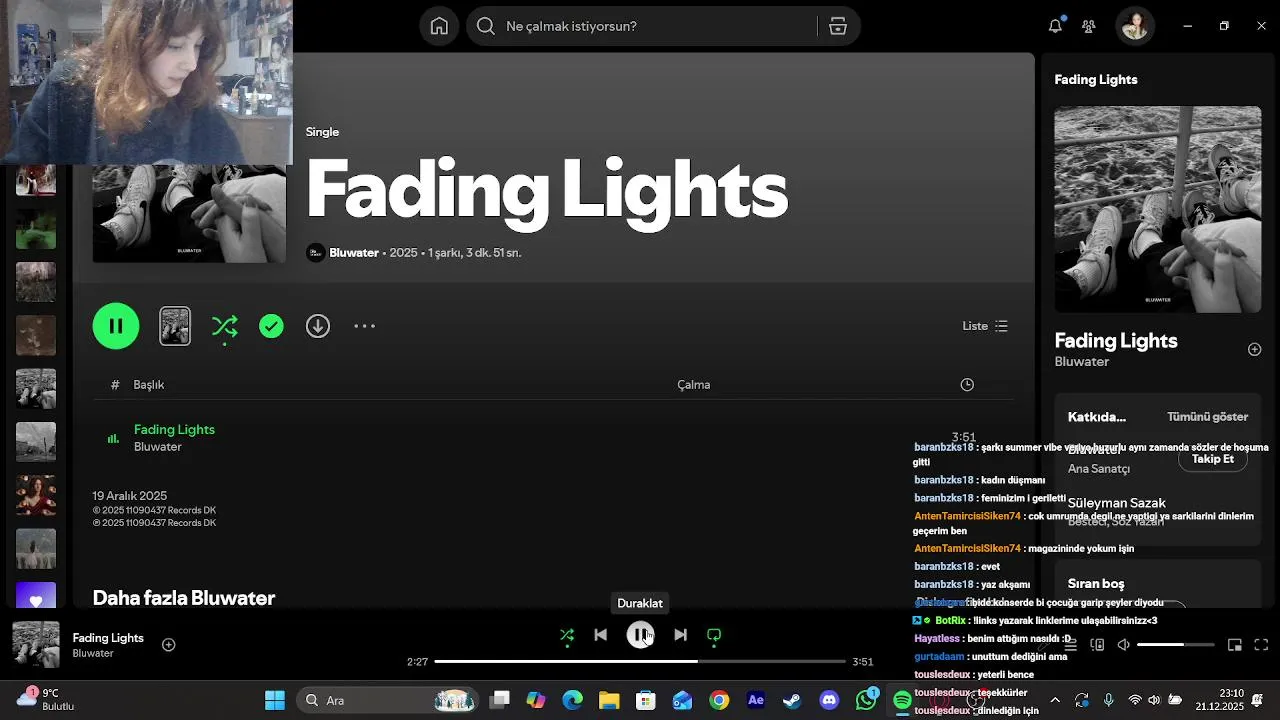
Task: Open Windows Start menu
Action: click(x=275, y=700)
